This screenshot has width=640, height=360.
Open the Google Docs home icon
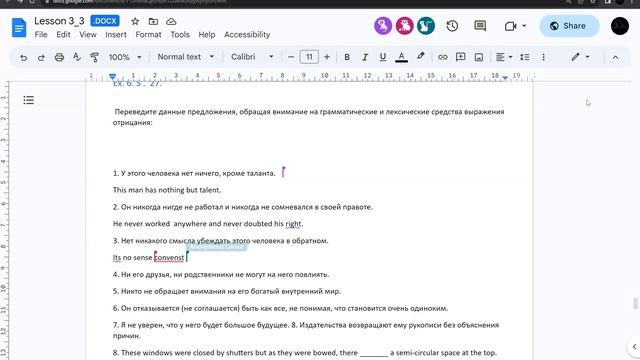click(x=19, y=27)
